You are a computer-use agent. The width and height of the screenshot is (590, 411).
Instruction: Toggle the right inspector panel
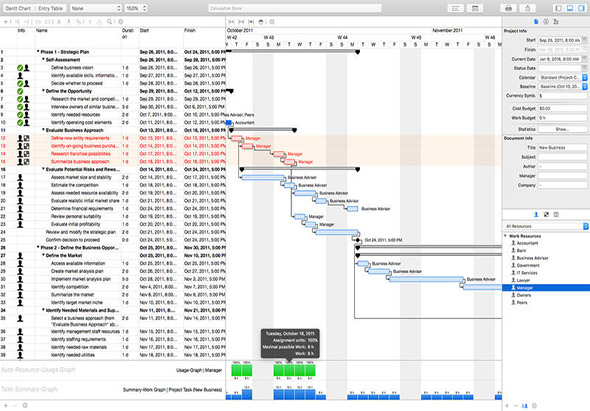click(581, 8)
